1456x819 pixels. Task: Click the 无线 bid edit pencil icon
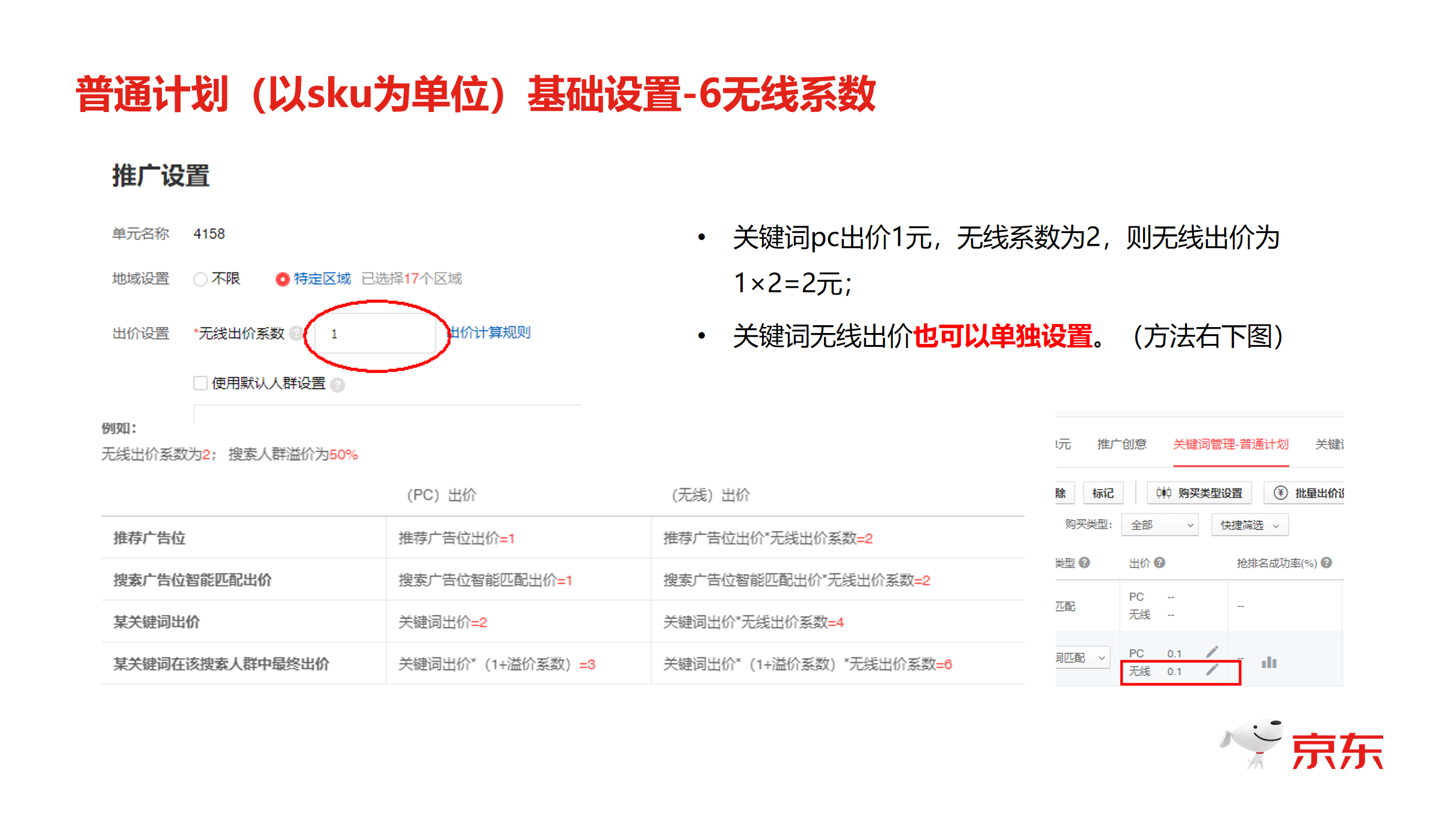(1212, 670)
